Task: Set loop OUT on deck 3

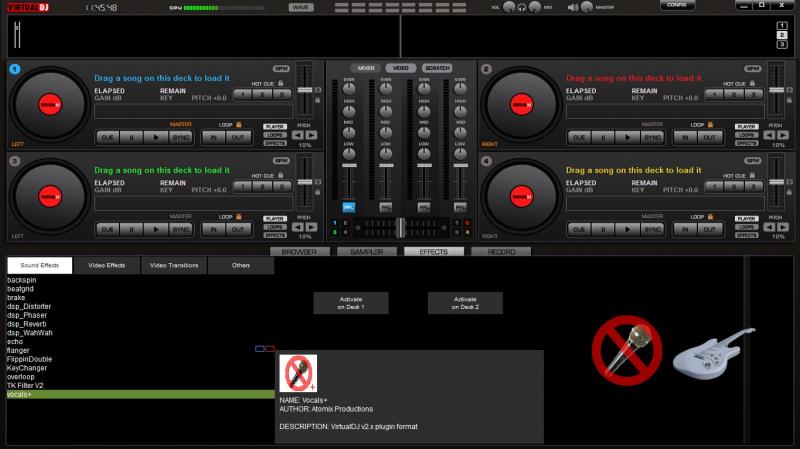Action: click(x=238, y=230)
